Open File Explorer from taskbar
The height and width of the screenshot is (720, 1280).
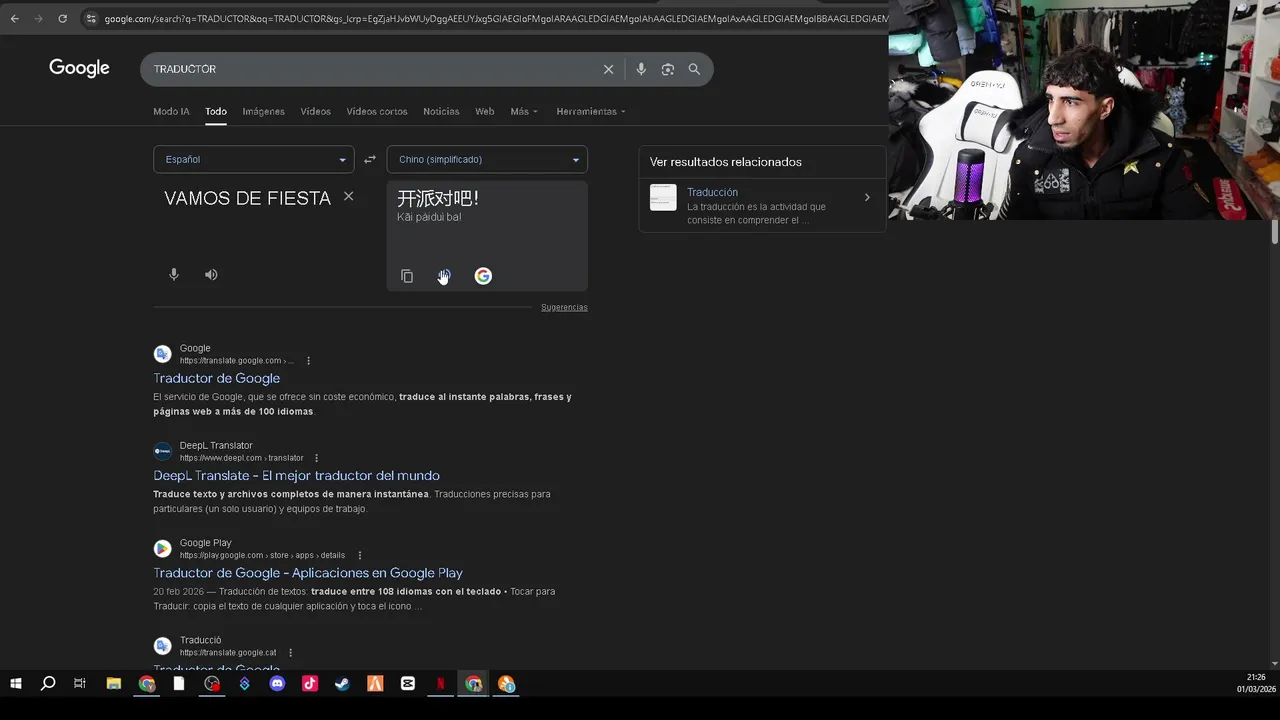pyautogui.click(x=114, y=684)
